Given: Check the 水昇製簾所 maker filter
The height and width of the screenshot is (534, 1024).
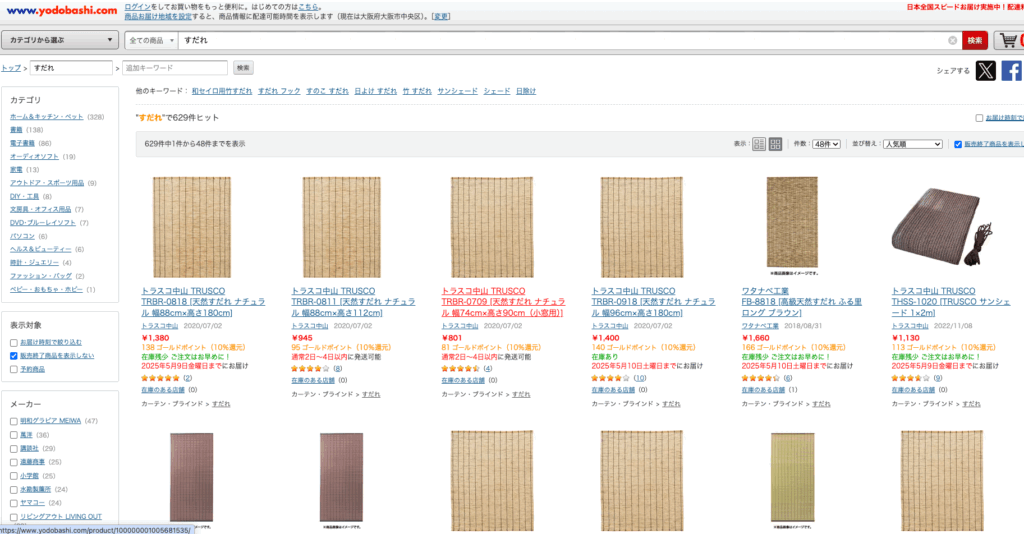Looking at the screenshot, I should (14, 490).
